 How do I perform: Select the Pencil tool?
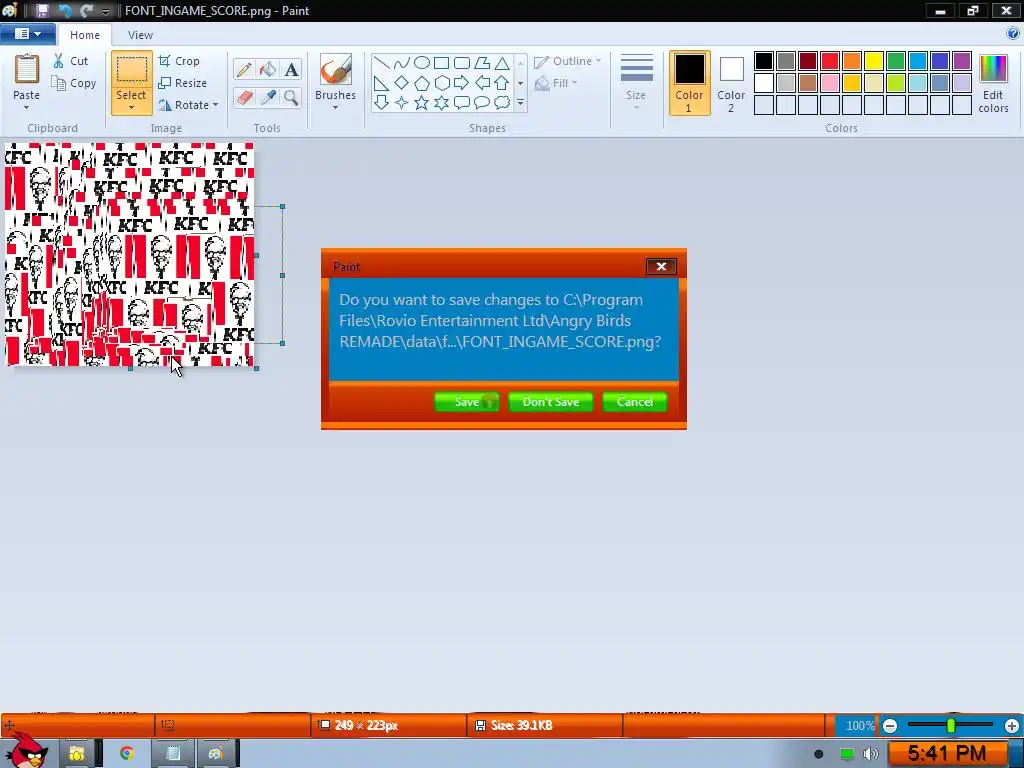[x=244, y=69]
